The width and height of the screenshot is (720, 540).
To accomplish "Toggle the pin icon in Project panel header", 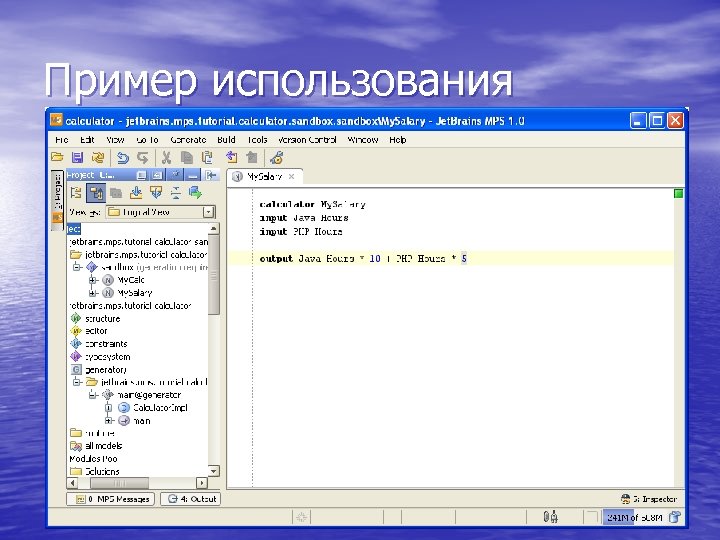I will pos(175,175).
